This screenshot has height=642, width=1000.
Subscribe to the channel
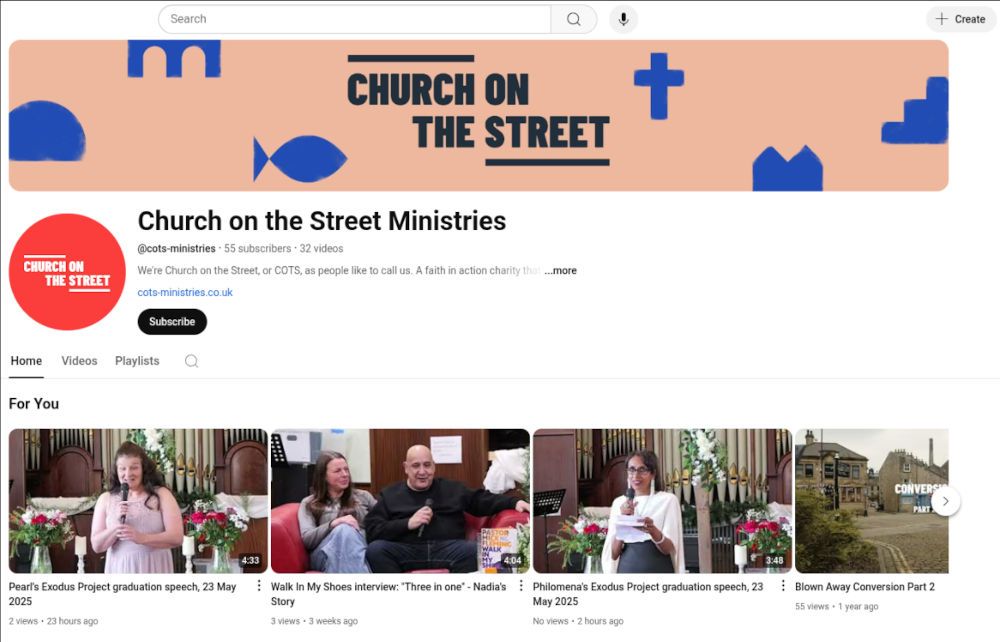pyautogui.click(x=172, y=321)
